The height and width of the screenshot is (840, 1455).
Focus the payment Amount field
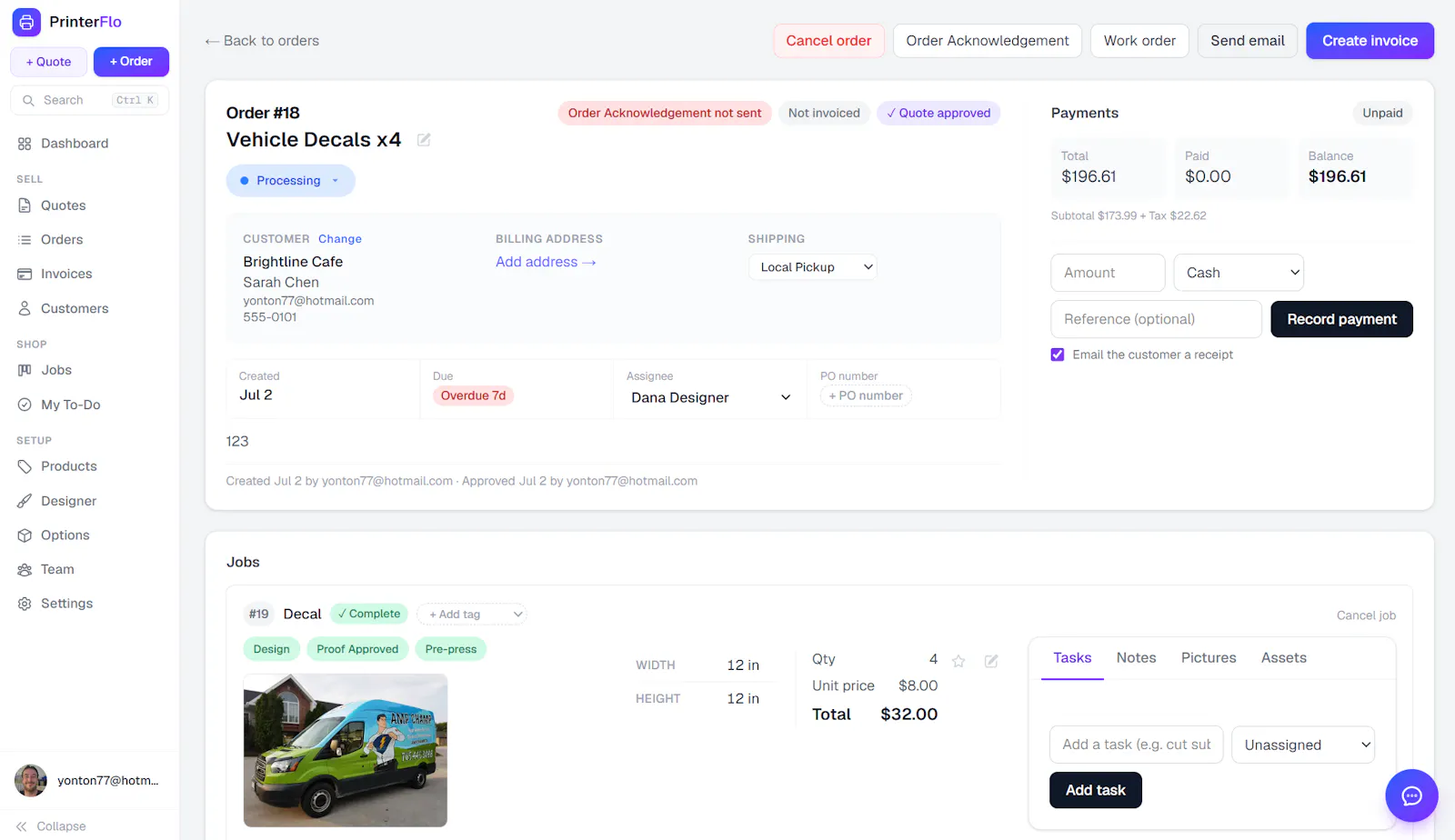[x=1108, y=273]
